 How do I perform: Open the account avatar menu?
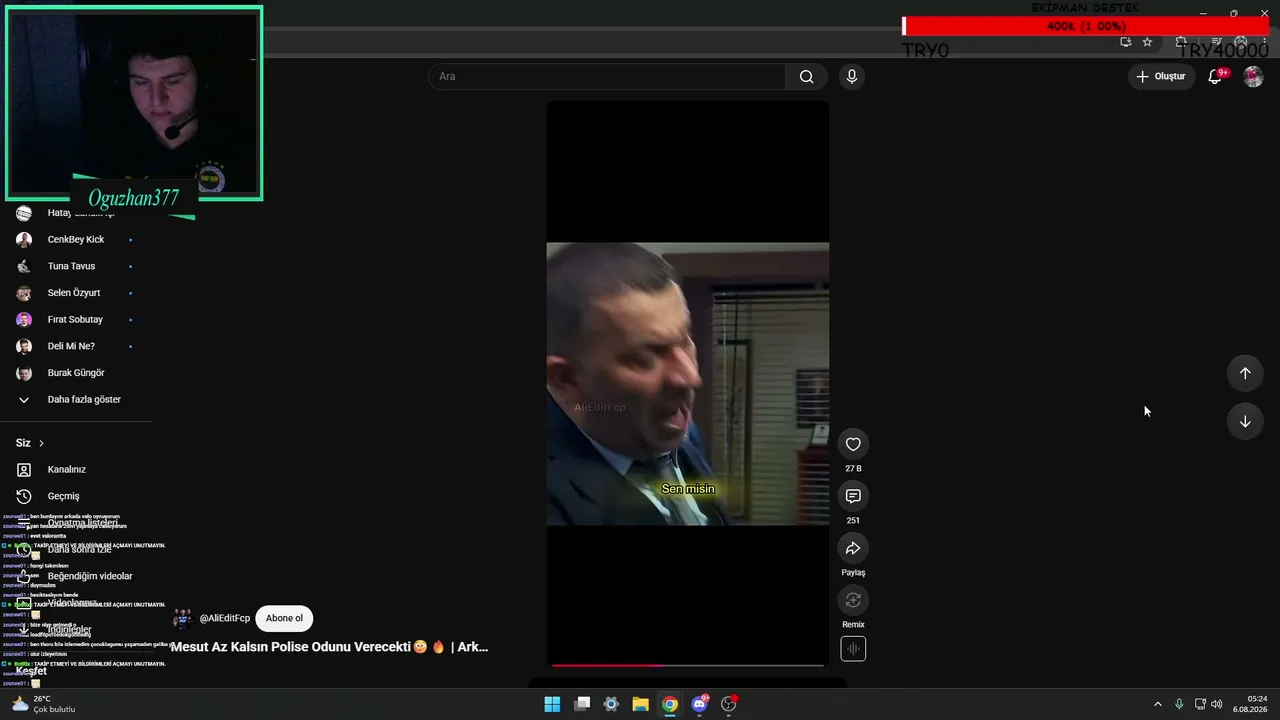(x=1253, y=77)
